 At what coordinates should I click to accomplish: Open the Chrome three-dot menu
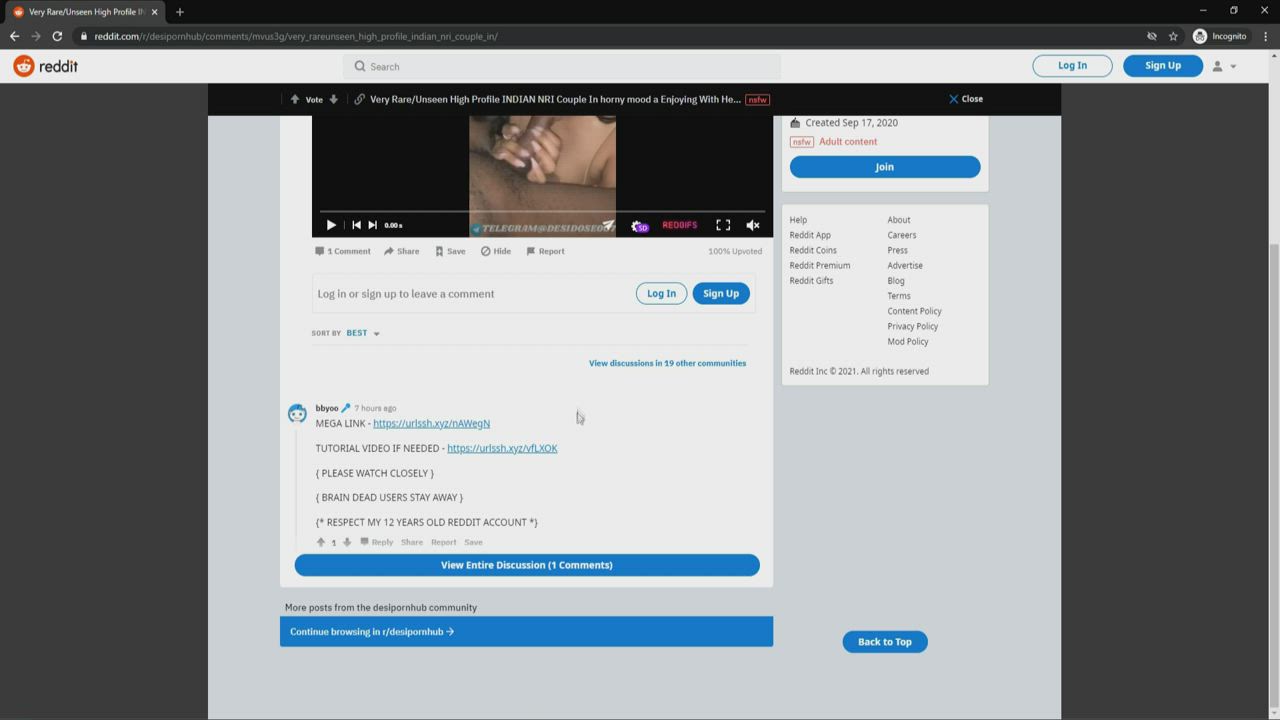(1265, 36)
